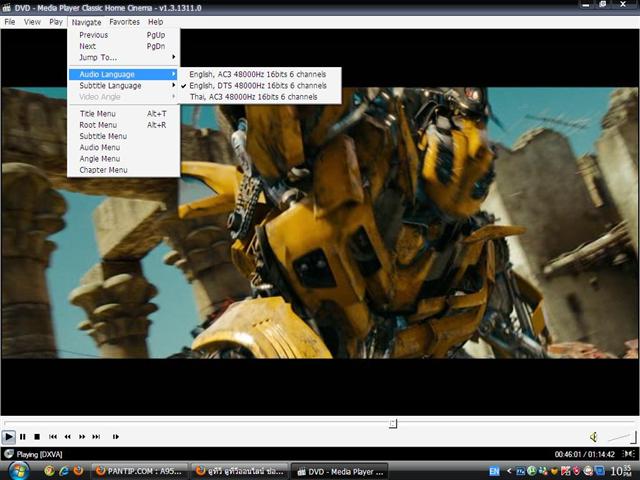Viewport: 640px width, 480px height.
Task: Select Thai AC3 48000Hz audio track
Action: pos(260,97)
